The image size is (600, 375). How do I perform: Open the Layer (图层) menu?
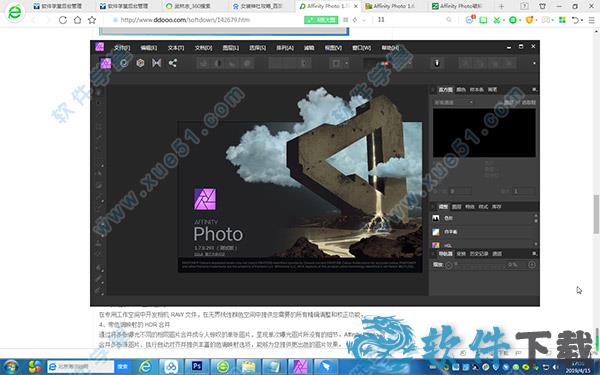[x=231, y=48]
